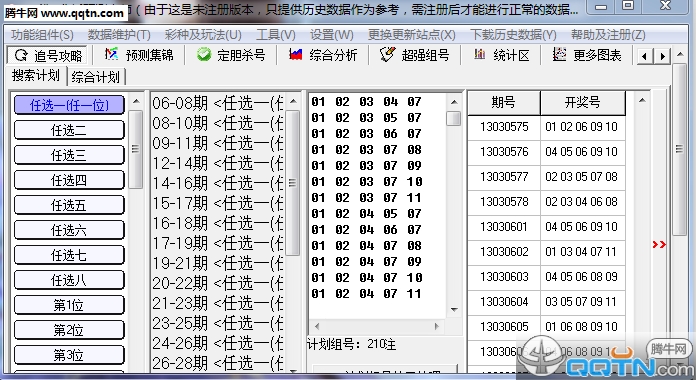Click the 超强组号 pencil icon
This screenshot has width=696, height=380.
[388, 55]
